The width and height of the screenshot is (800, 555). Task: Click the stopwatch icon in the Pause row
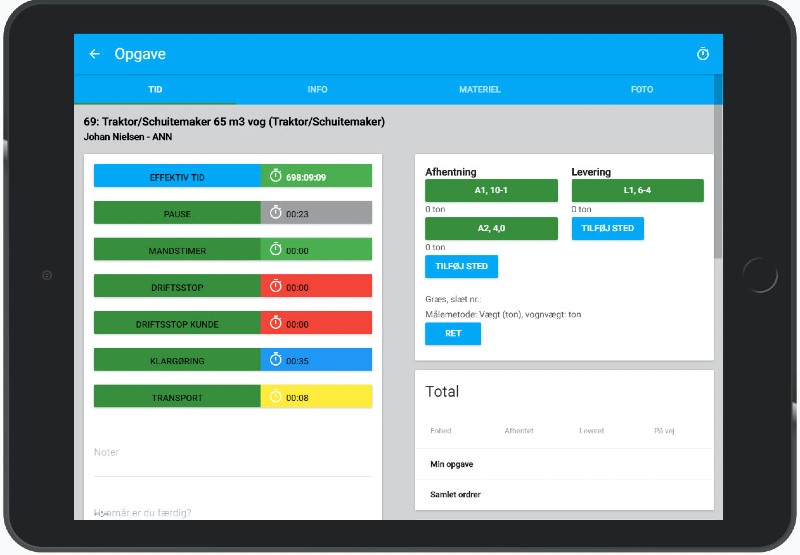pos(276,214)
